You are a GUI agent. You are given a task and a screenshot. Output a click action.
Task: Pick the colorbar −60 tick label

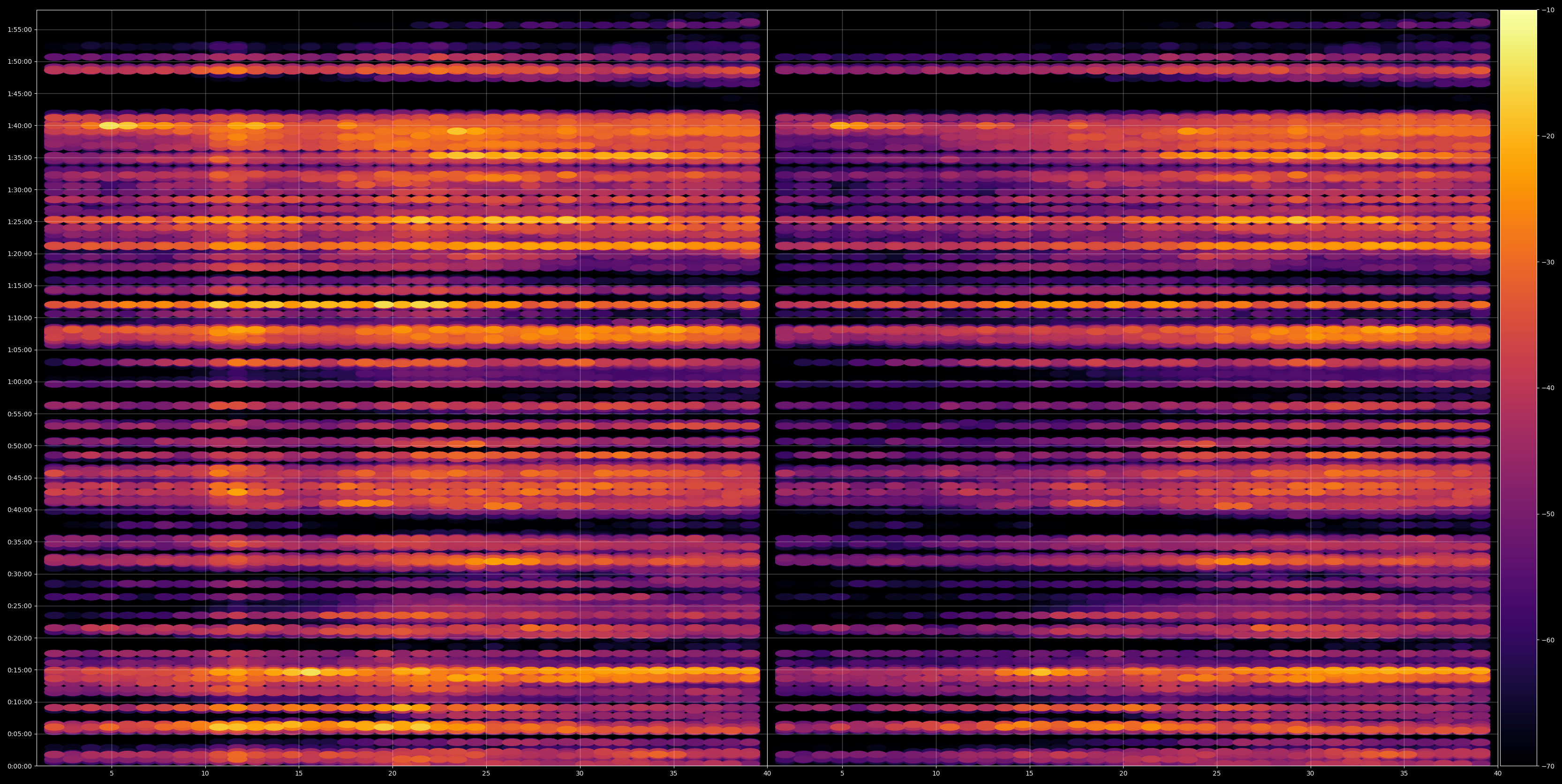pos(1548,641)
